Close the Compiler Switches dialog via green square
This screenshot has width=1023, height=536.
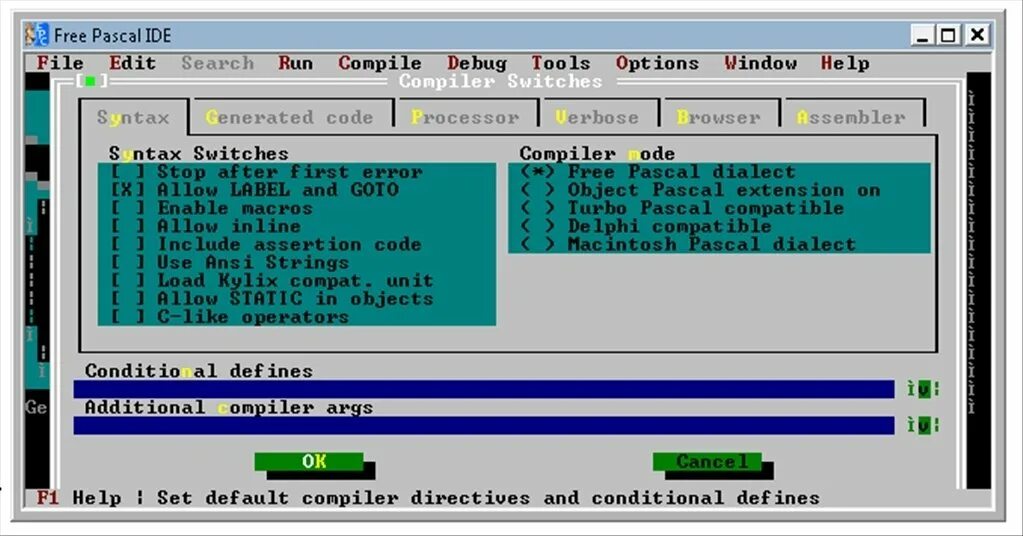click(91, 81)
